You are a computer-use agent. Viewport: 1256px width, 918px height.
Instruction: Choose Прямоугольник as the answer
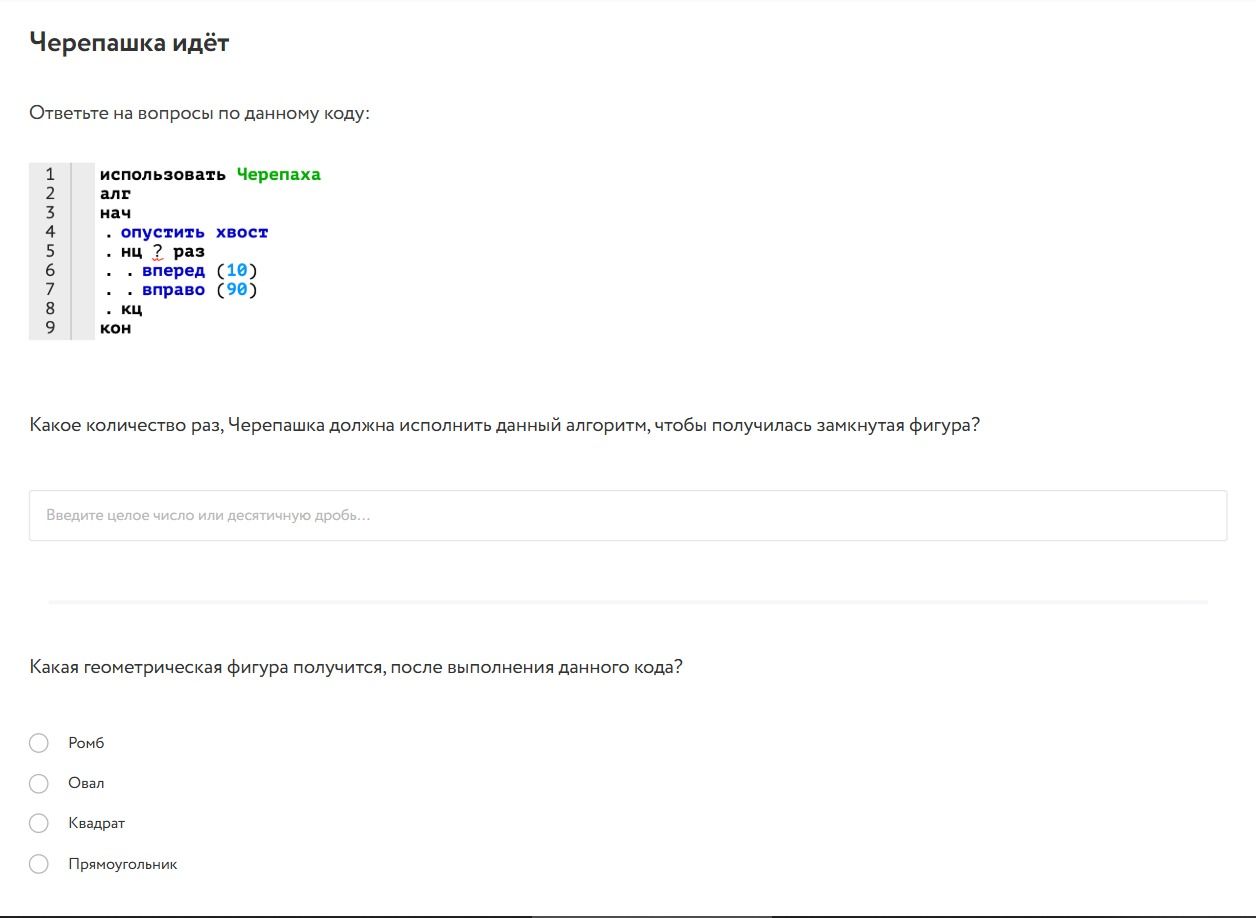pos(39,864)
